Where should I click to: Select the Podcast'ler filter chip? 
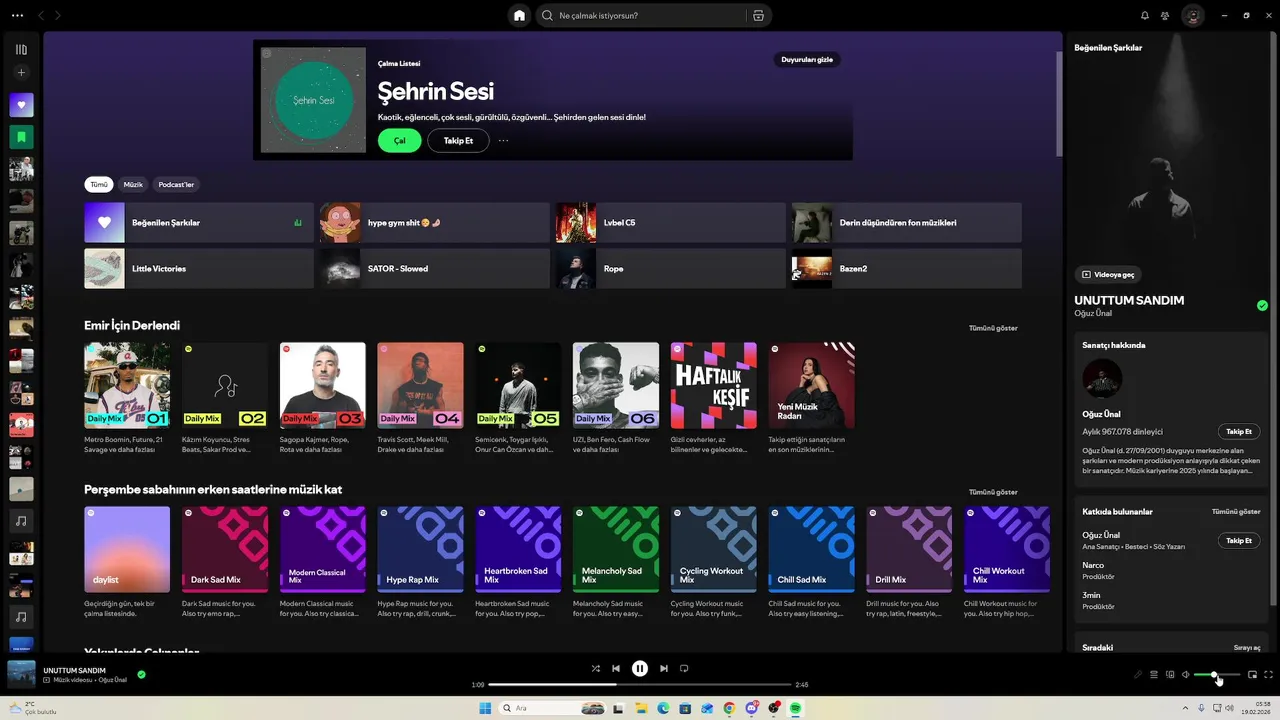pos(176,184)
